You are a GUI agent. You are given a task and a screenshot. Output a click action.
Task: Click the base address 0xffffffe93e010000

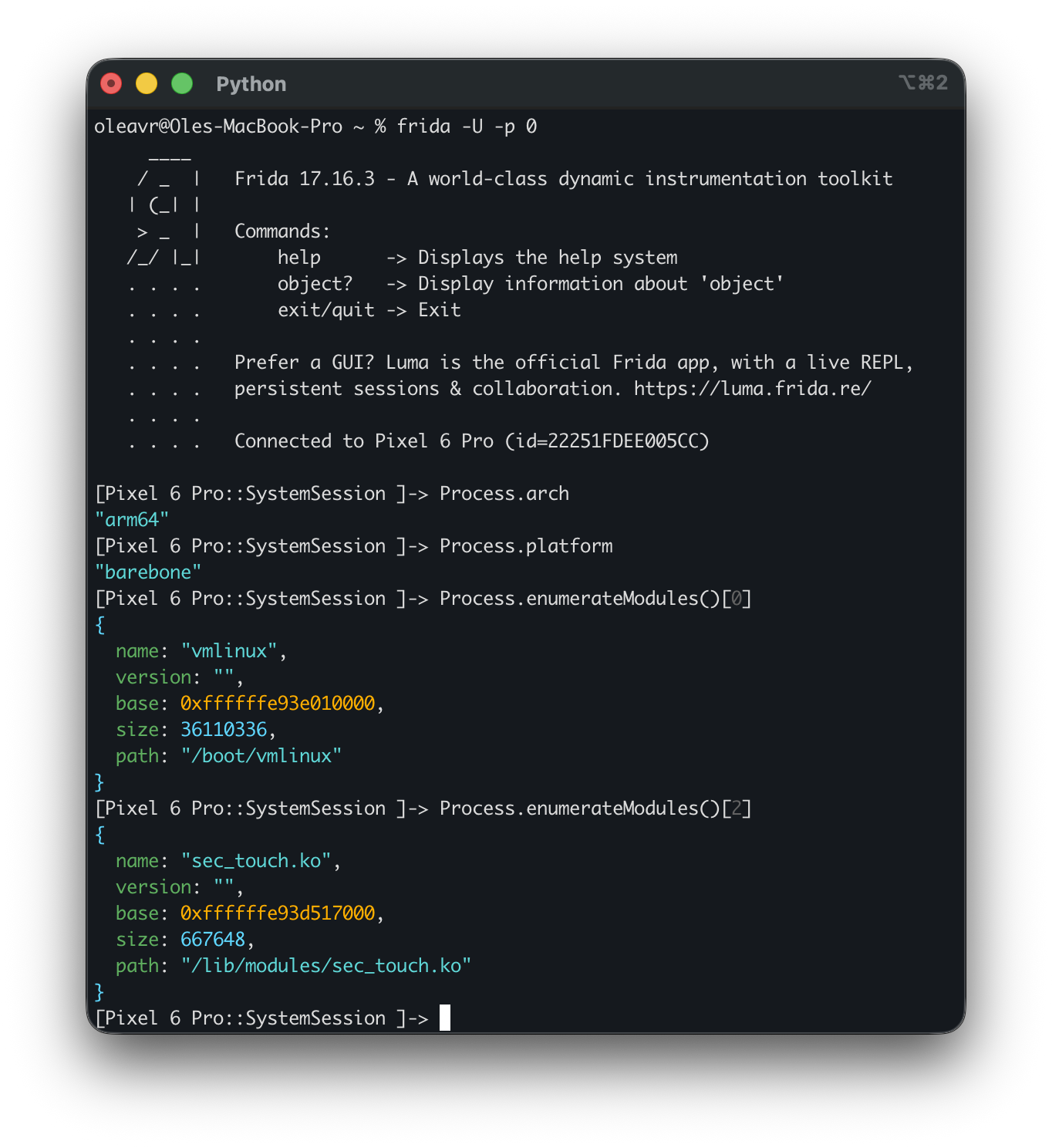278,704
